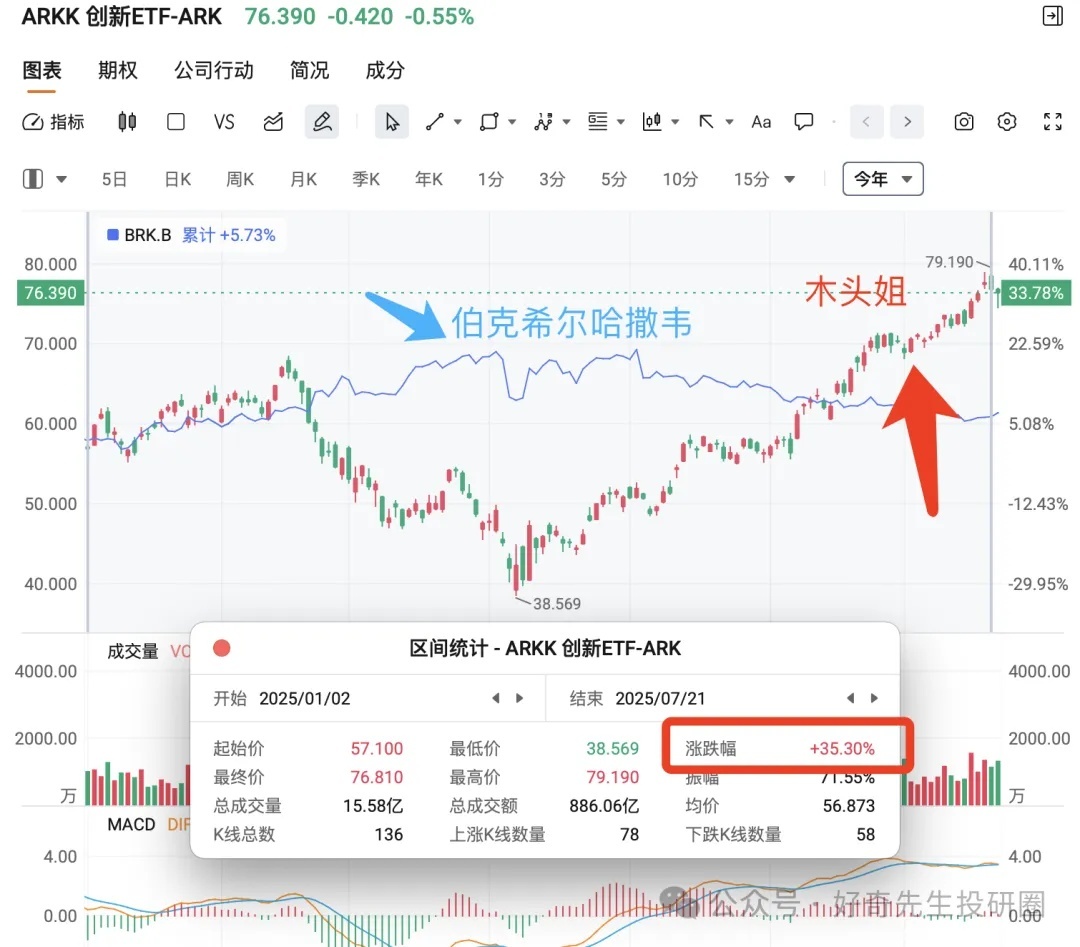Select the rectangle shape tool
Screen dimensions: 1080x947
pyautogui.click(x=489, y=122)
